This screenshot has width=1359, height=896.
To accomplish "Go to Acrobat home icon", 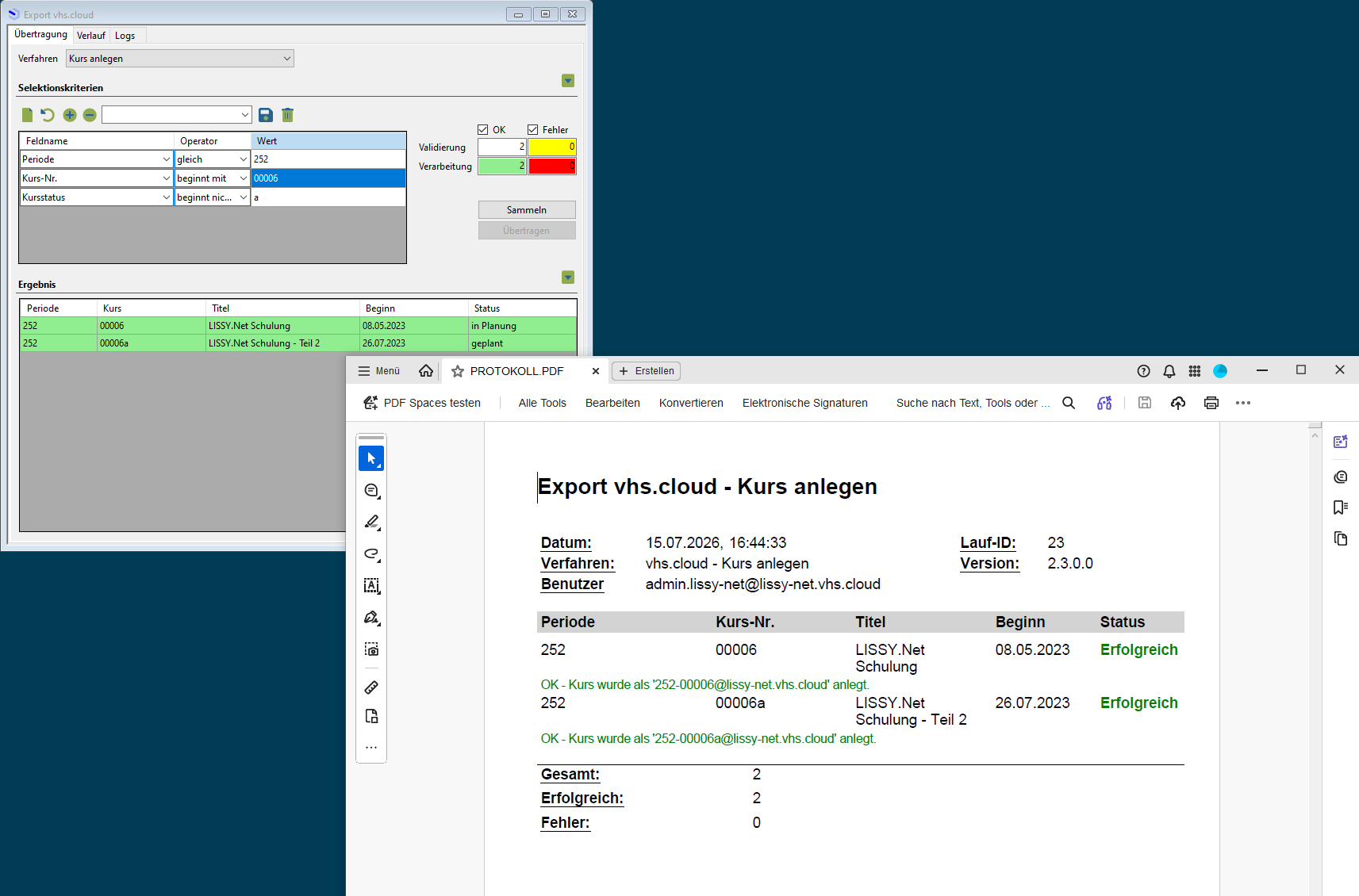I will pyautogui.click(x=426, y=370).
